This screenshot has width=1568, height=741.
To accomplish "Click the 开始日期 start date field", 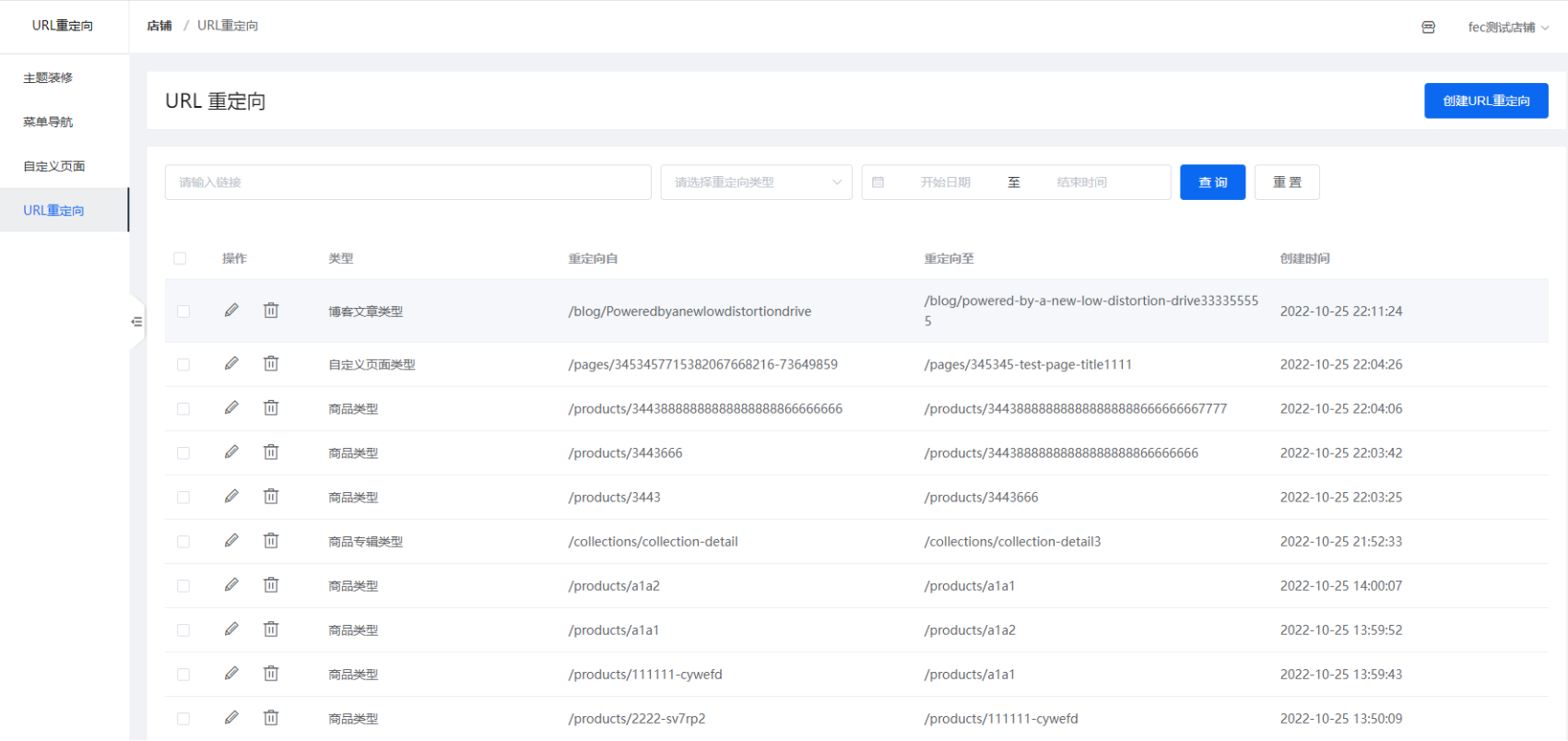I will (x=946, y=182).
